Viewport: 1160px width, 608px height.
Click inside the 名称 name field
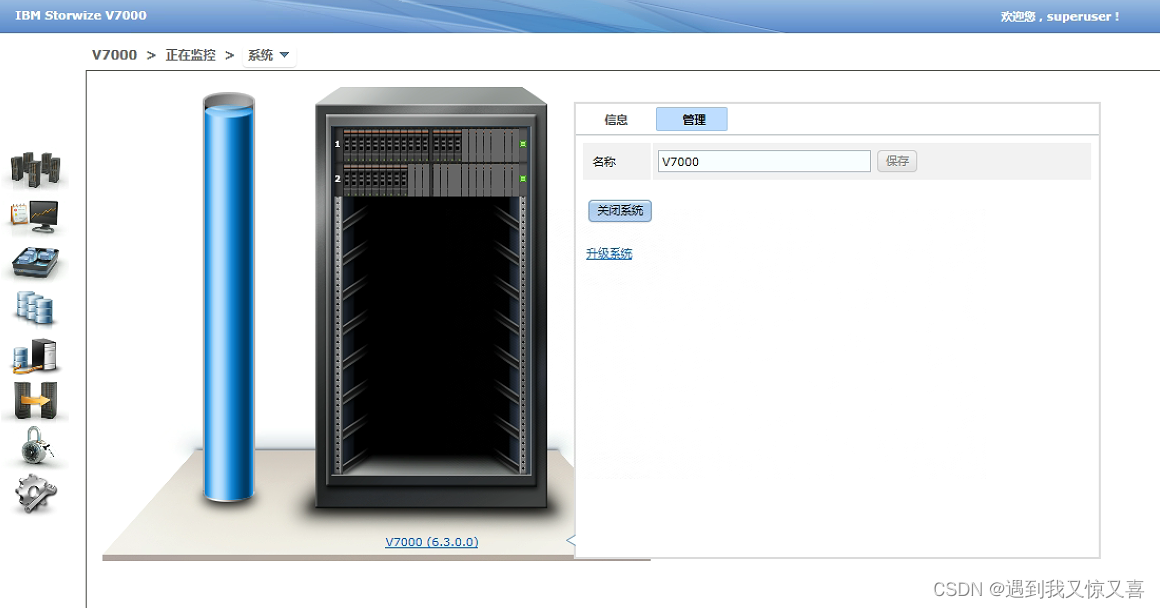[763, 161]
